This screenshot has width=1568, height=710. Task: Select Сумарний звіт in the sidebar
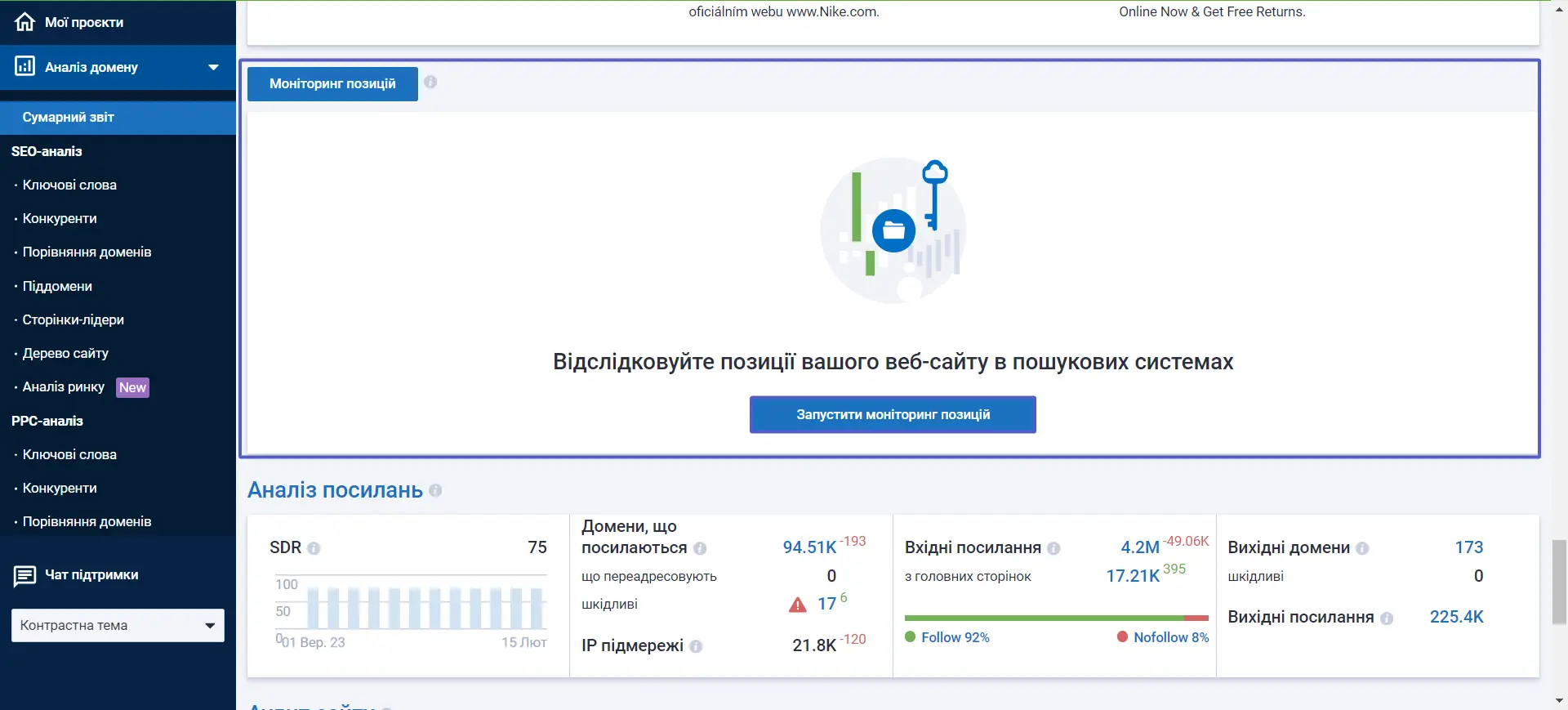tap(118, 118)
